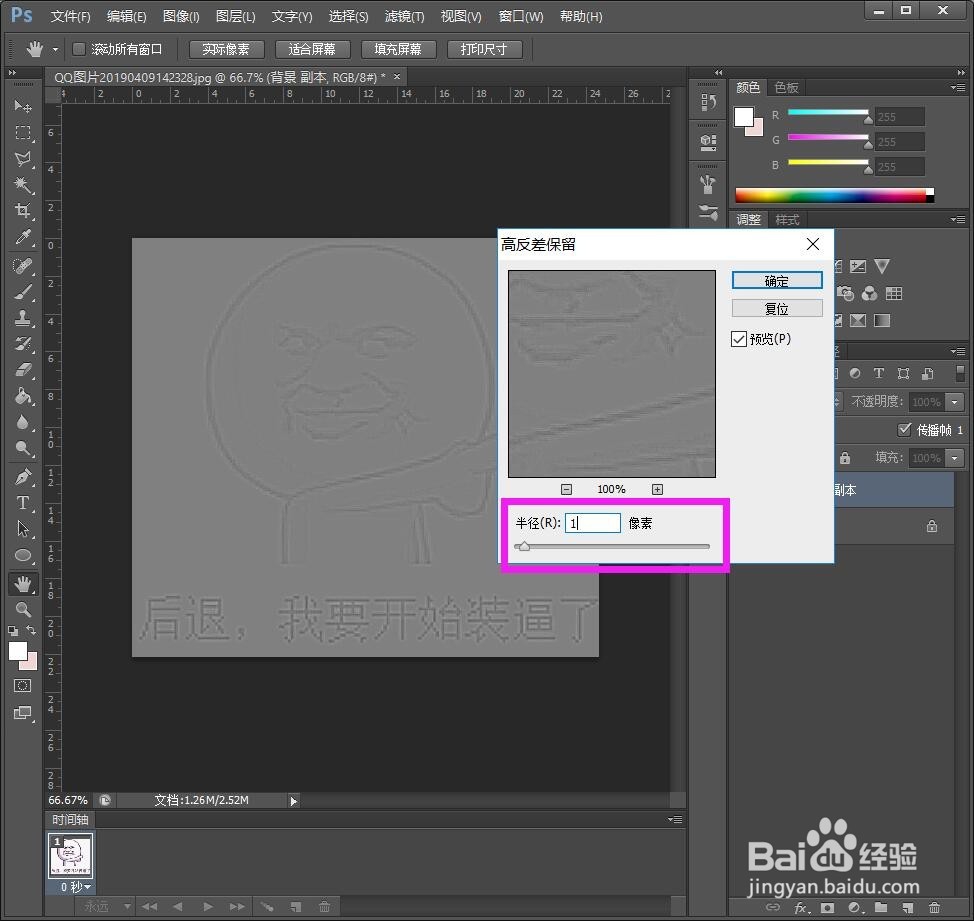Select the Clone Stamp tool
Viewport: 974px width, 921px height.
click(x=23, y=318)
